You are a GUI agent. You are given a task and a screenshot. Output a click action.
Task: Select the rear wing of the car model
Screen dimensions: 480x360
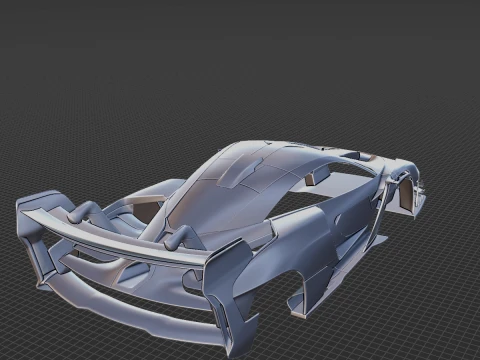(x=113, y=237)
